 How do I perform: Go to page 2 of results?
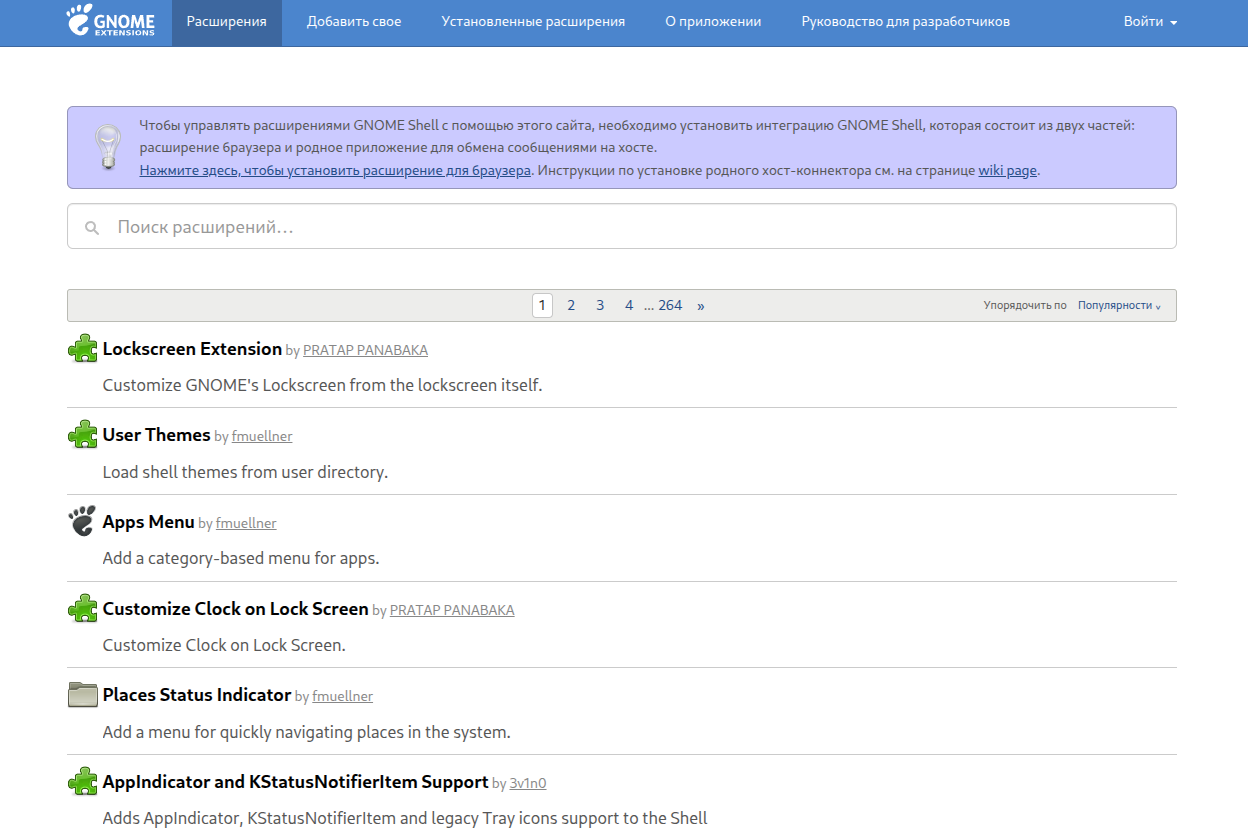[x=571, y=305]
